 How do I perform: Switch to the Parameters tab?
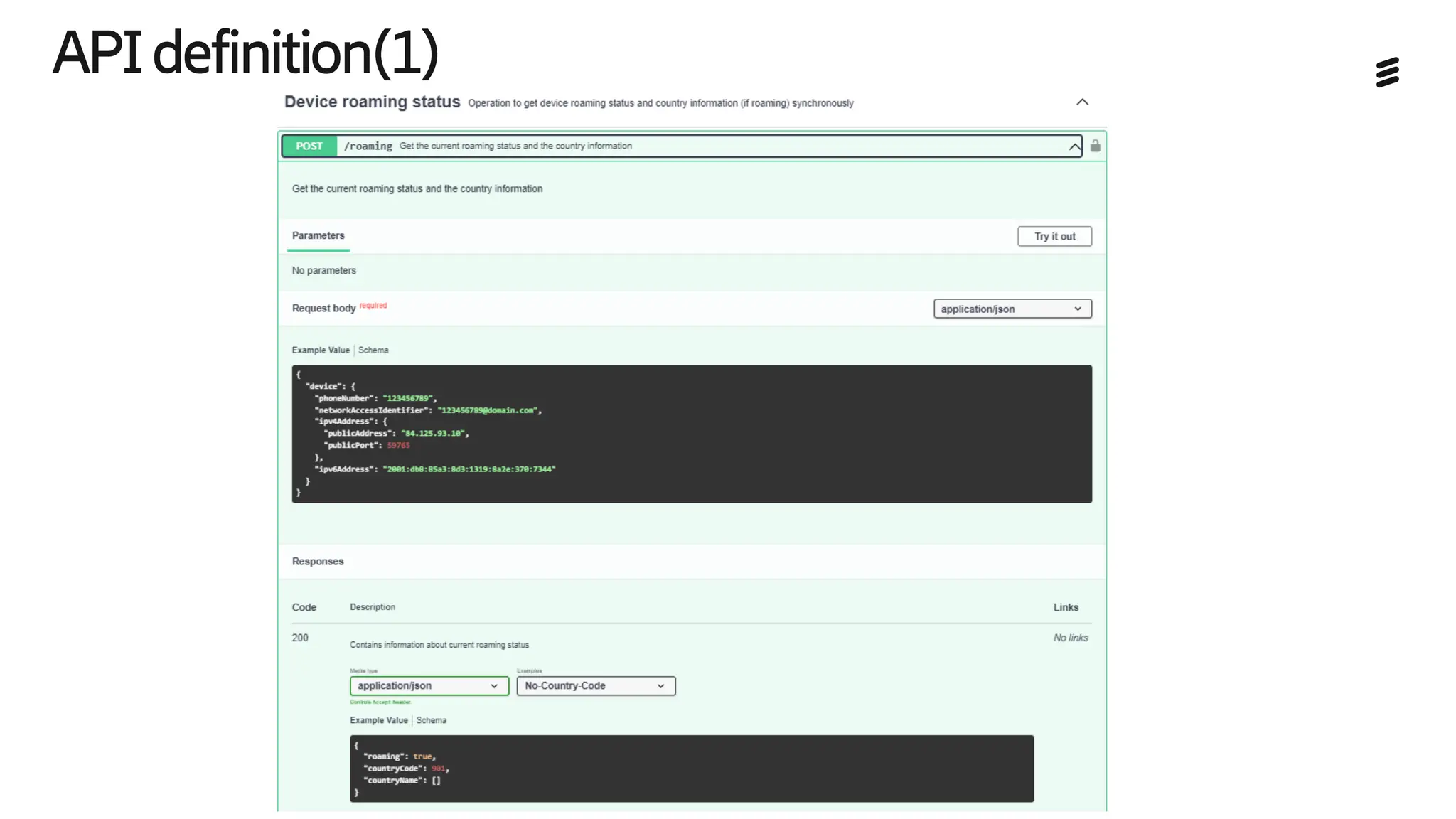tap(318, 235)
